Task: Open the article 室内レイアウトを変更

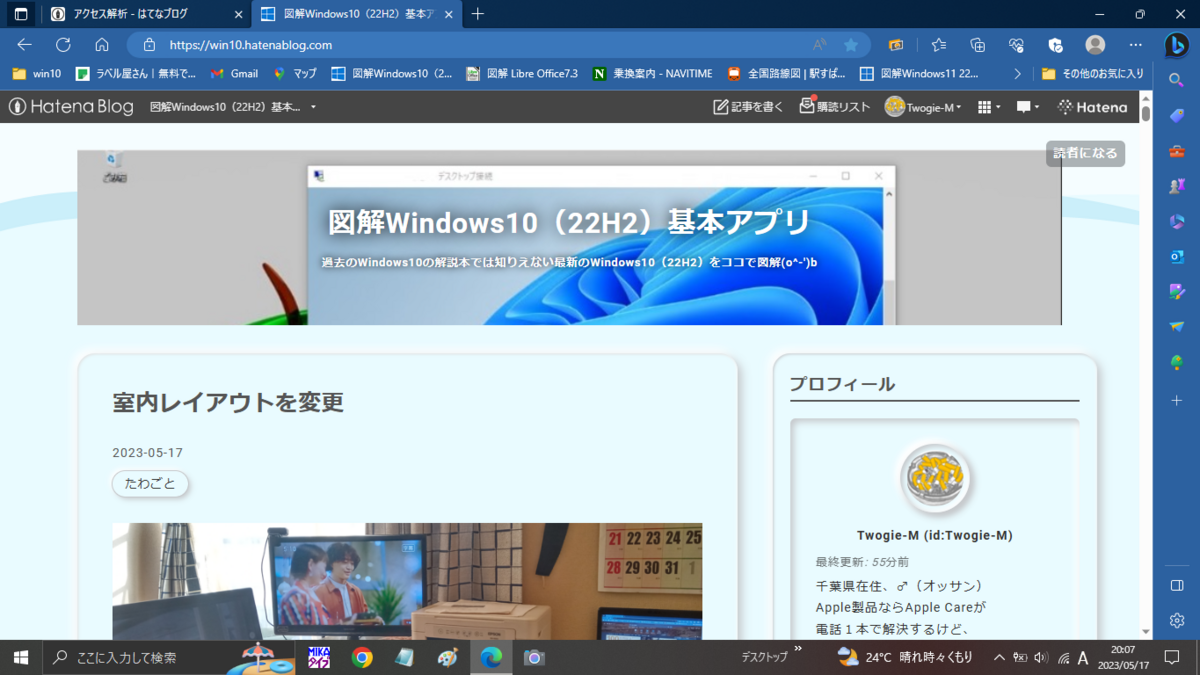Action: click(x=229, y=403)
